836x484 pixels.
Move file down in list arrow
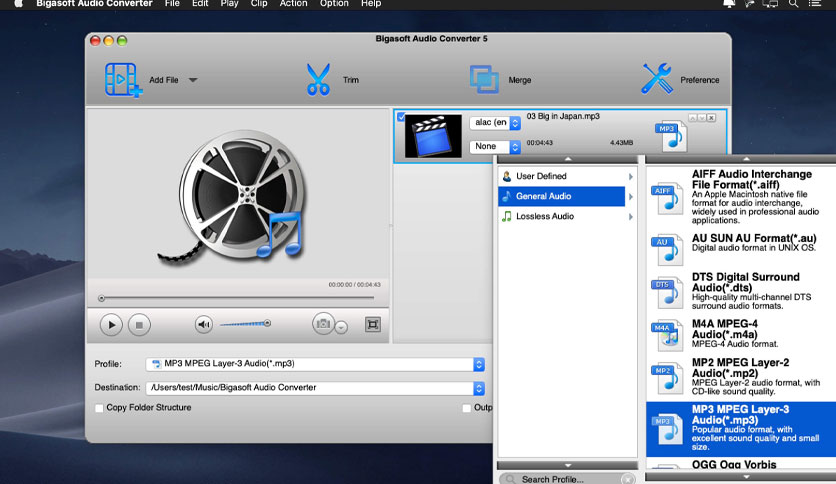click(702, 118)
